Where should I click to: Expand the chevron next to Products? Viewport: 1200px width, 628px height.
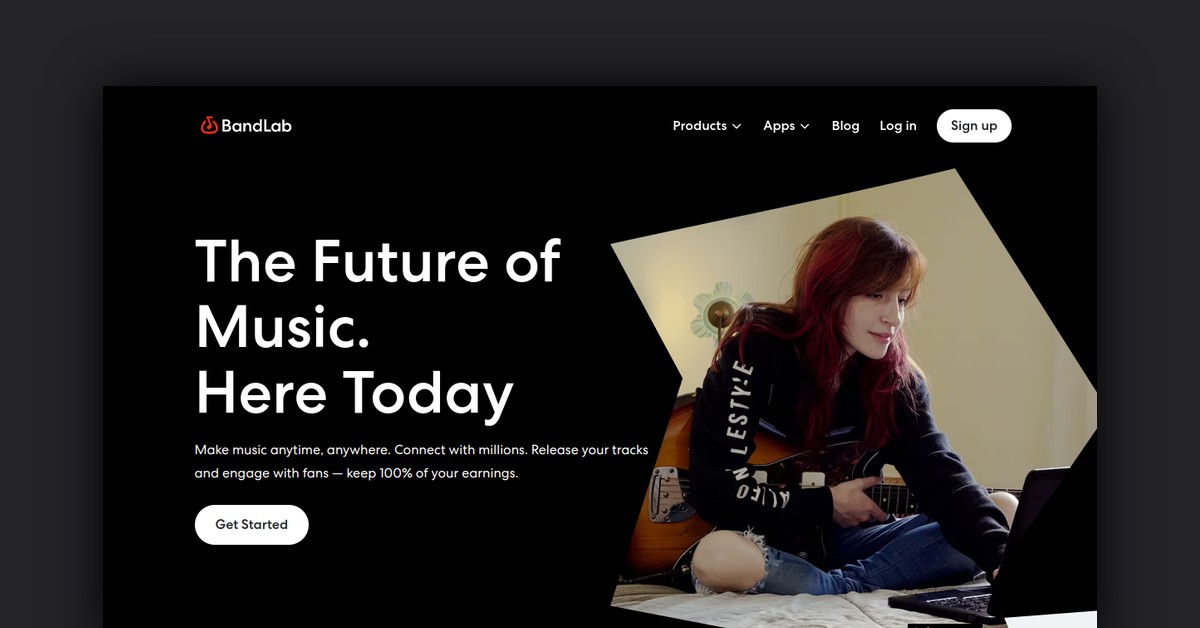[737, 127]
